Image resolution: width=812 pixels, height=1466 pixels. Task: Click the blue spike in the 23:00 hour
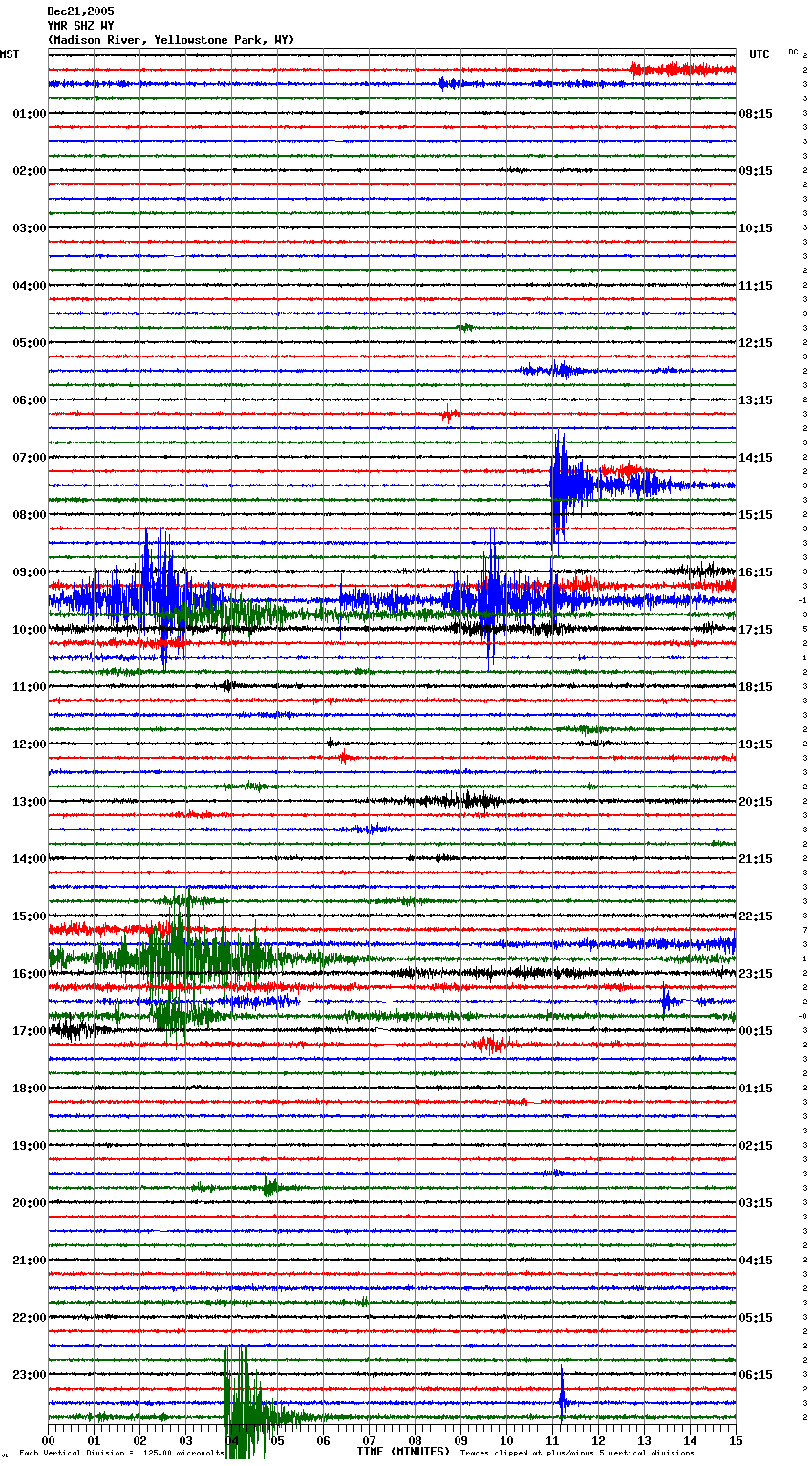pos(562,1395)
